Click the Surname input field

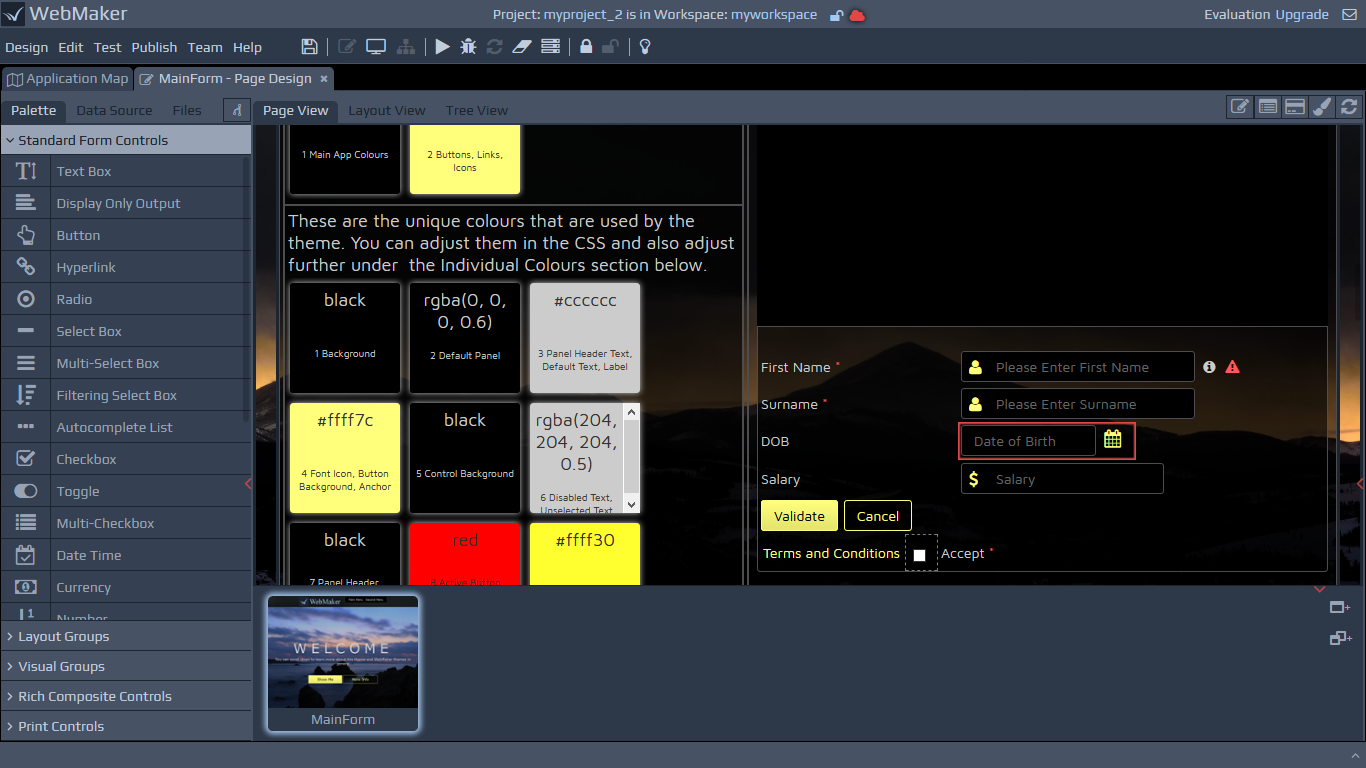1078,404
